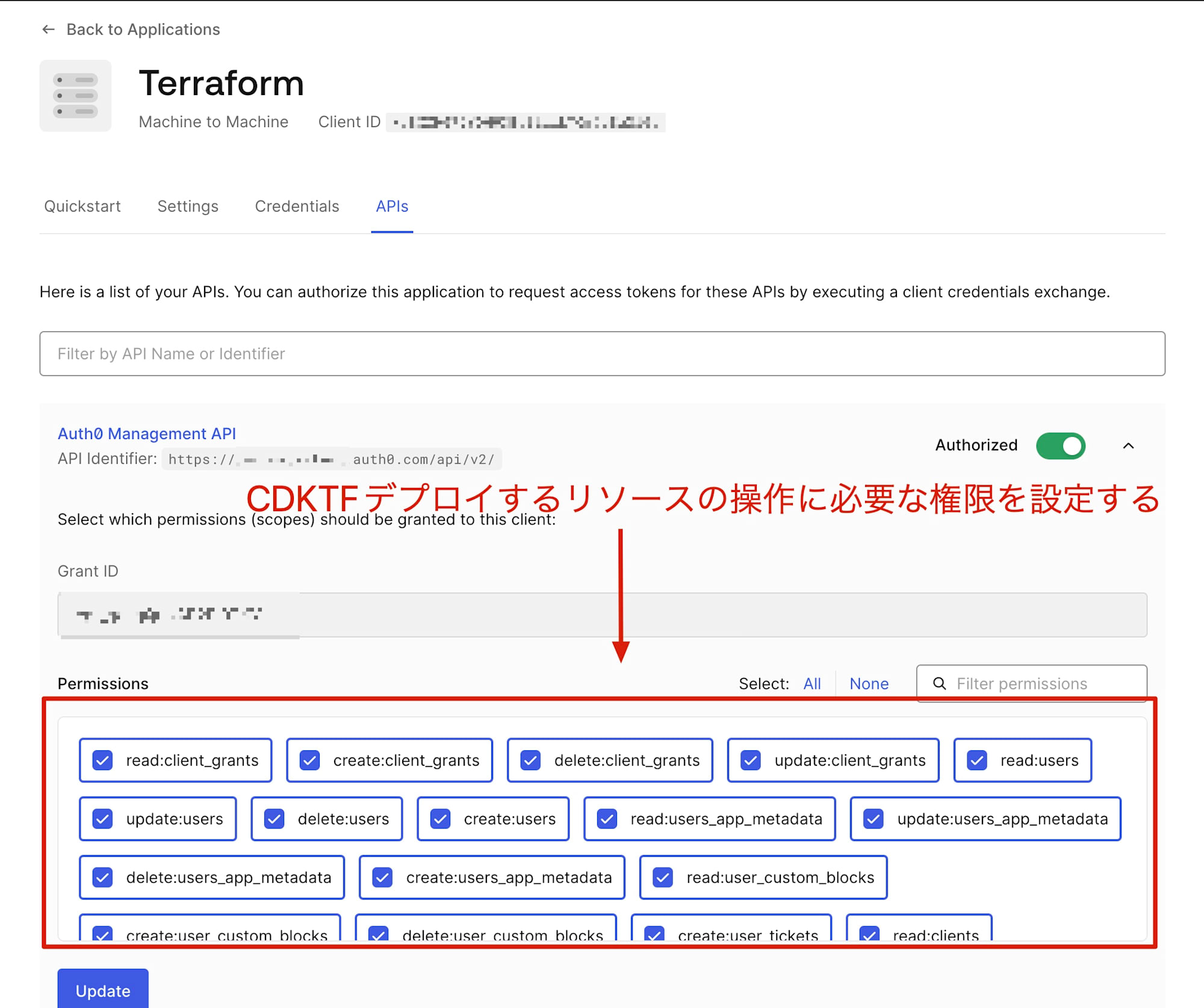Image resolution: width=1204 pixels, height=1008 pixels.
Task: Click the back arrow icon
Action: [49, 30]
